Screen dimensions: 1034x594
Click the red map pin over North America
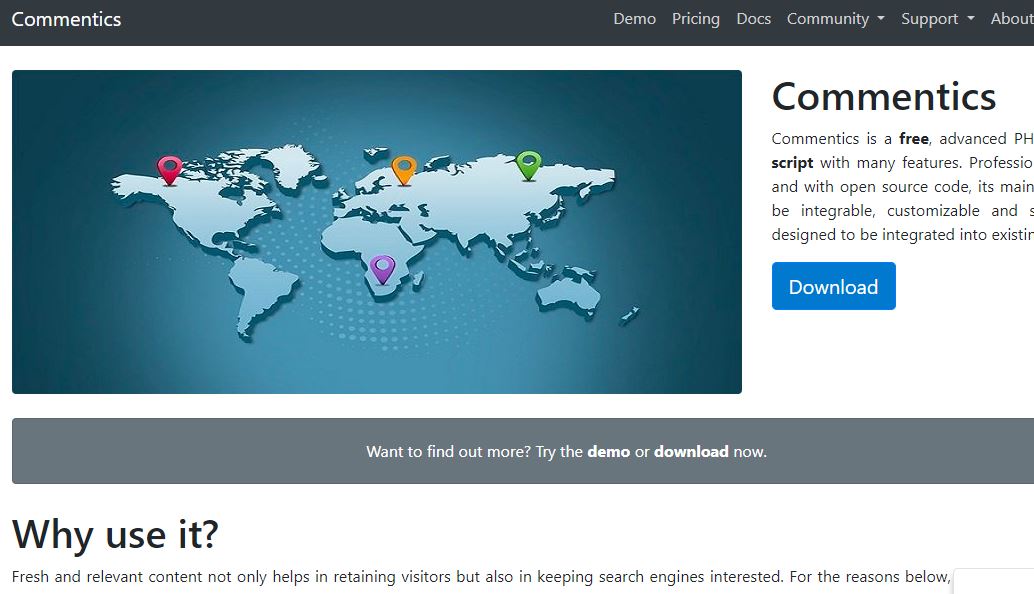point(169,170)
